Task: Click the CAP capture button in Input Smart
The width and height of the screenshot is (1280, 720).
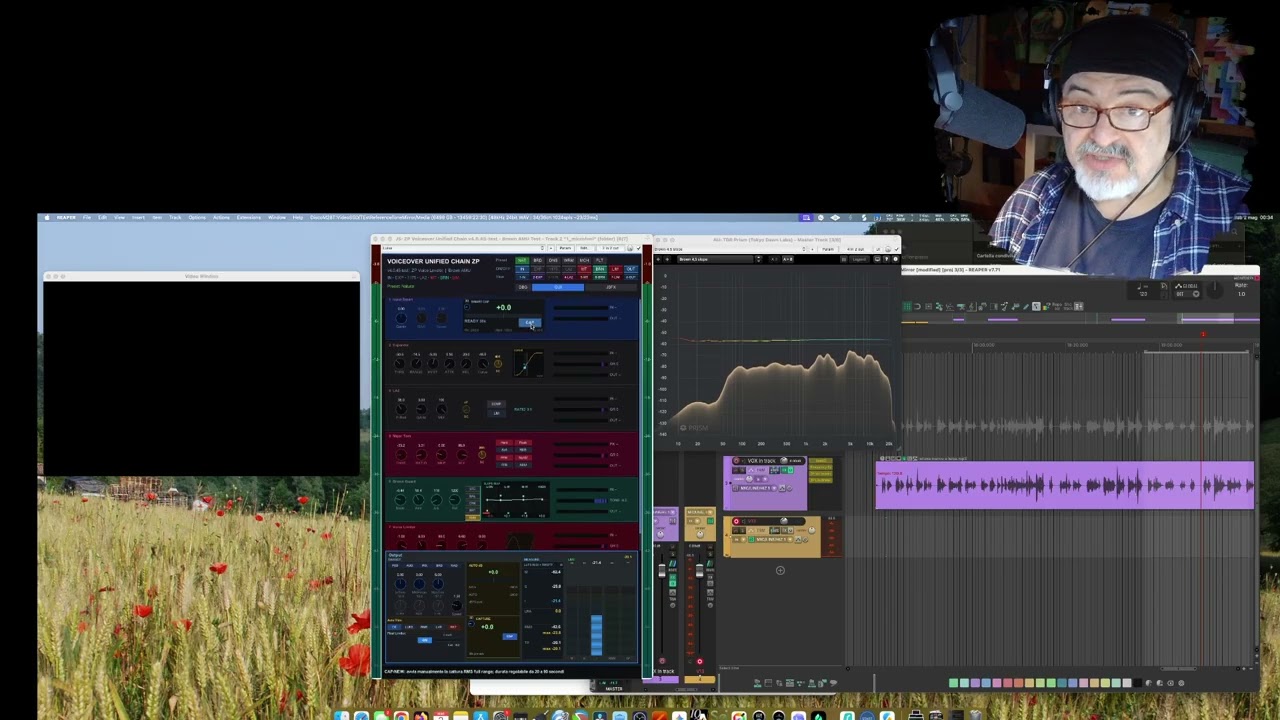Action: pyautogui.click(x=530, y=322)
